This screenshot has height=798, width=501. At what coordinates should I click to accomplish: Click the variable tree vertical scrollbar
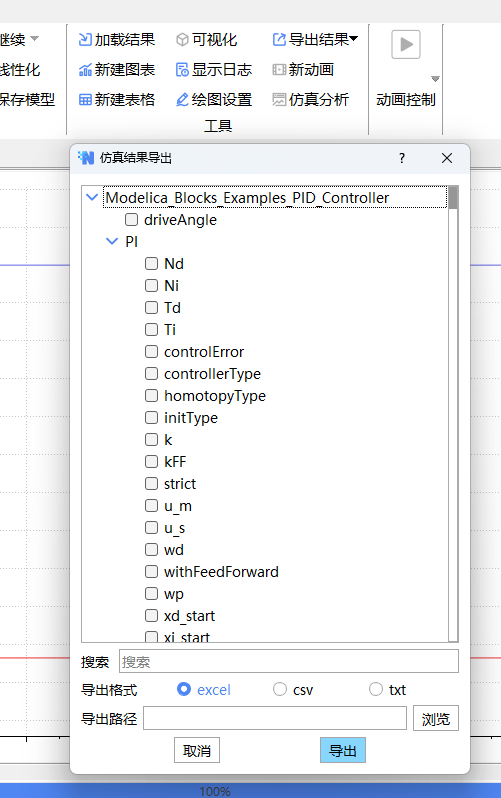click(453, 414)
